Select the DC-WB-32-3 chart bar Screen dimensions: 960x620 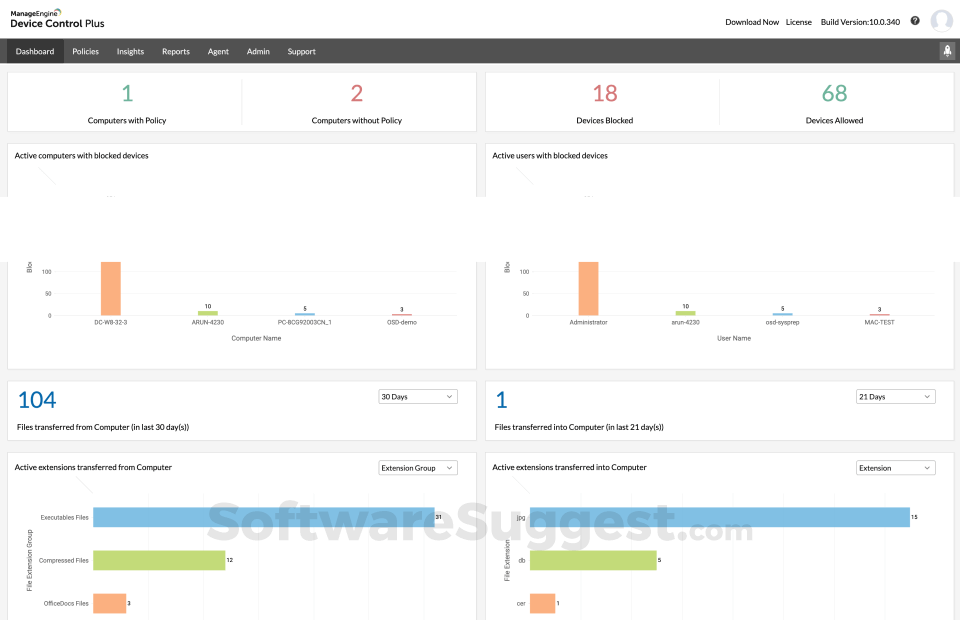[x=110, y=290]
